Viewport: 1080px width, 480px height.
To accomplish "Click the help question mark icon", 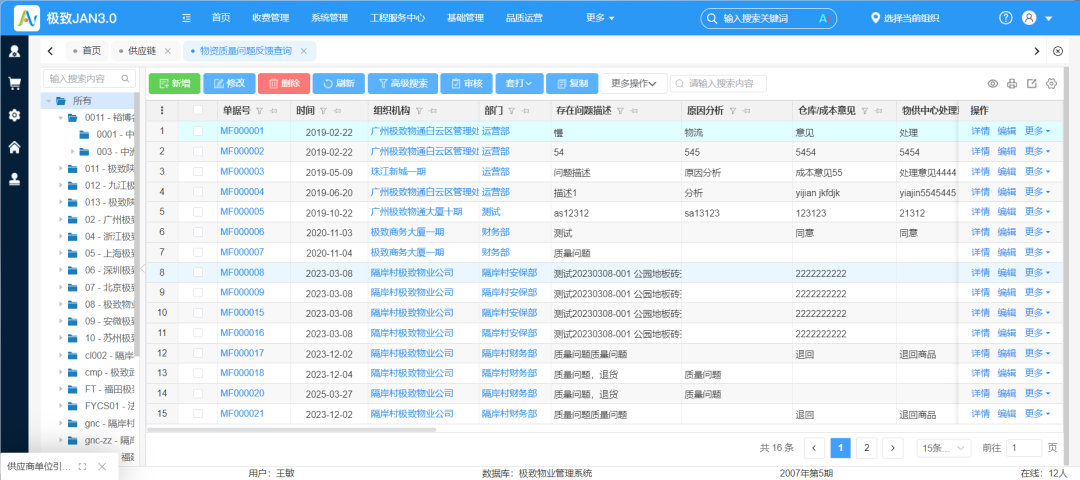I will pos(1006,18).
